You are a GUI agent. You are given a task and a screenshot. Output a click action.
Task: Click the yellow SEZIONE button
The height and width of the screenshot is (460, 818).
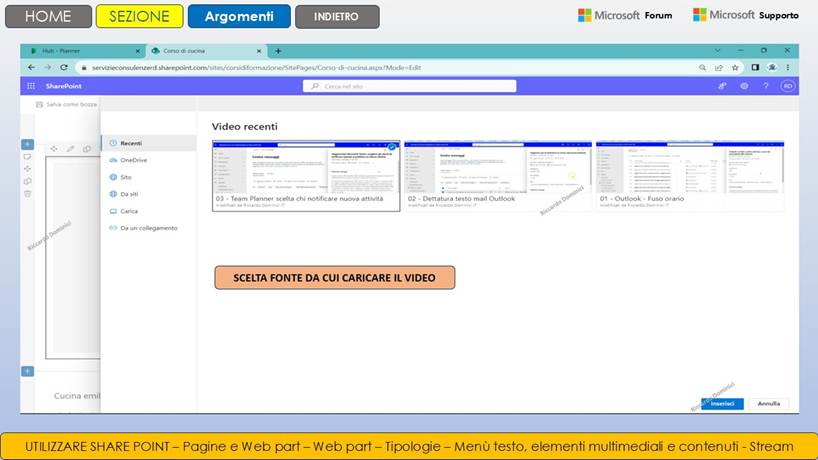[x=139, y=16]
